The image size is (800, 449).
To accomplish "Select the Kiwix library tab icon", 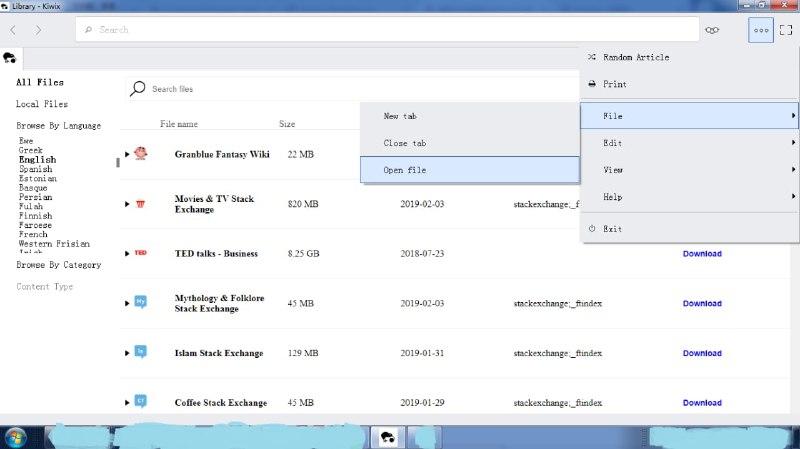I will click(10, 58).
